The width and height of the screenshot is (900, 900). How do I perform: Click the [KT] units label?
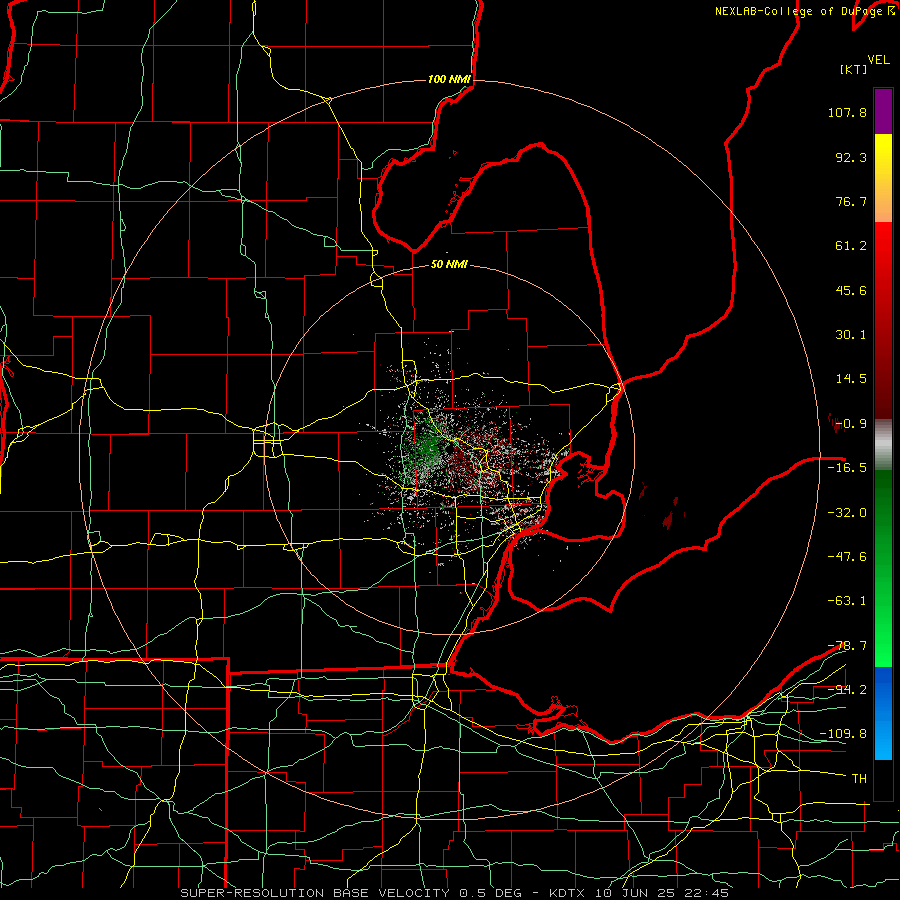[x=853, y=69]
